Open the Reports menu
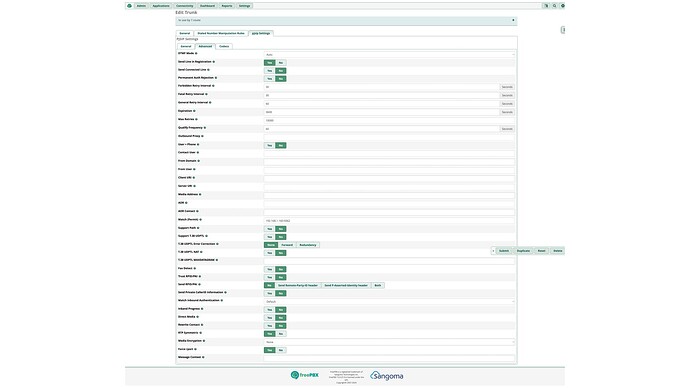690x388 pixels. click(227, 6)
